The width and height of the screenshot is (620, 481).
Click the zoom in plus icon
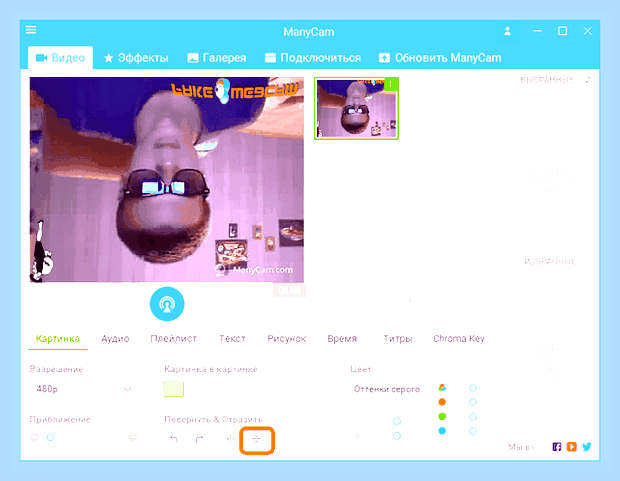tap(132, 437)
